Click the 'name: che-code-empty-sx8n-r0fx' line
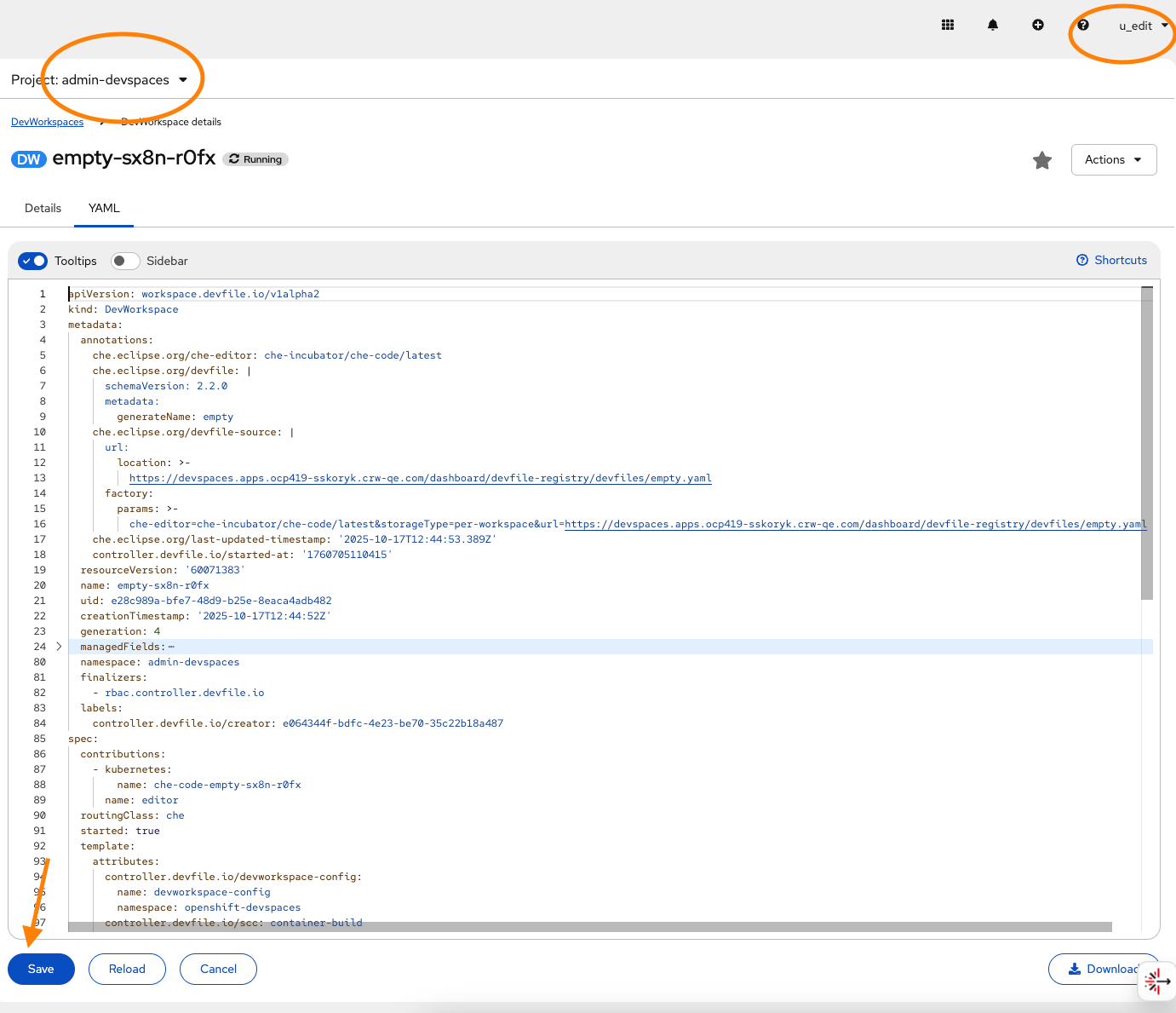1176x1013 pixels. (x=209, y=785)
